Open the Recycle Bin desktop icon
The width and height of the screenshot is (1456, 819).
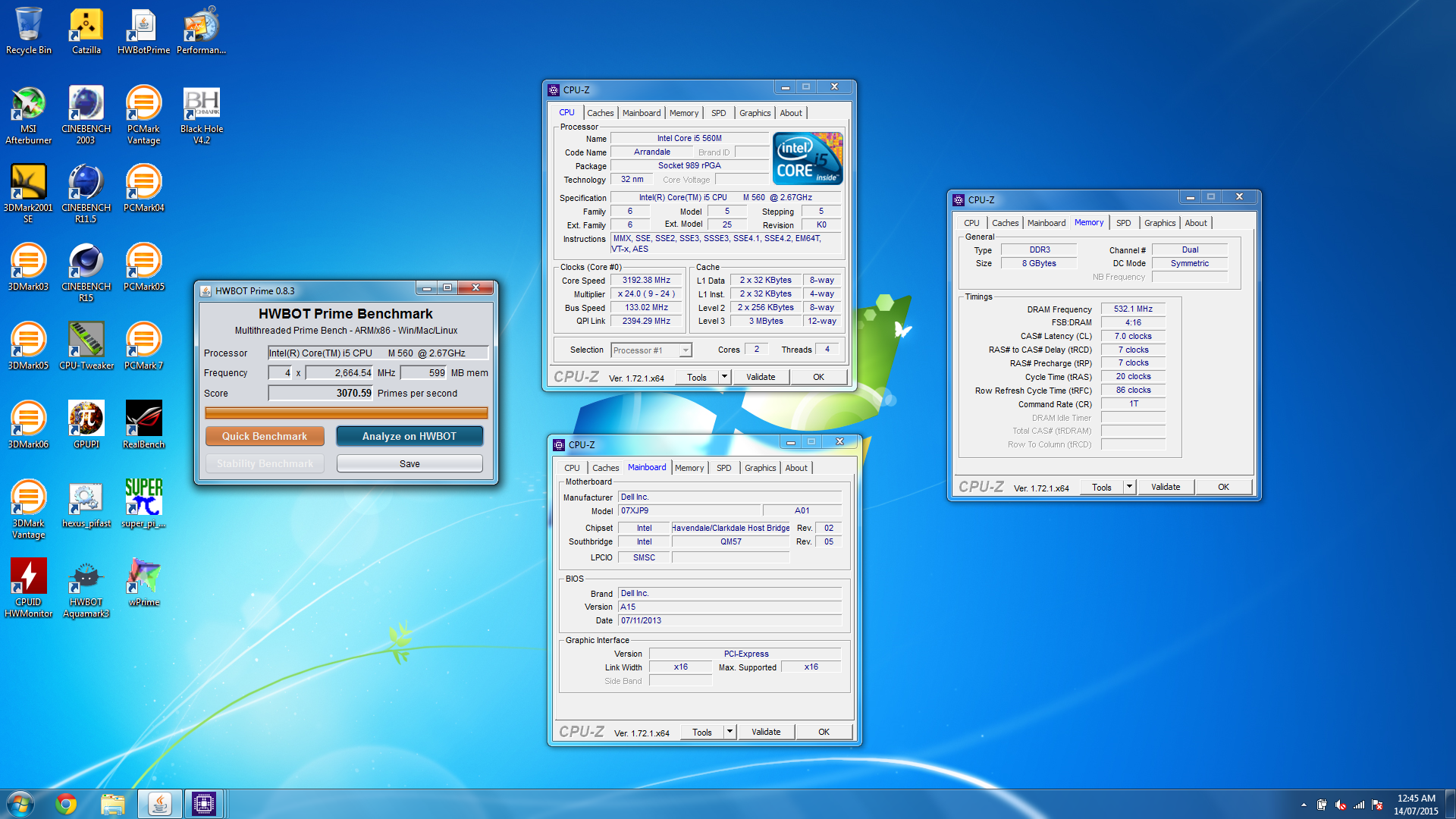(29, 30)
